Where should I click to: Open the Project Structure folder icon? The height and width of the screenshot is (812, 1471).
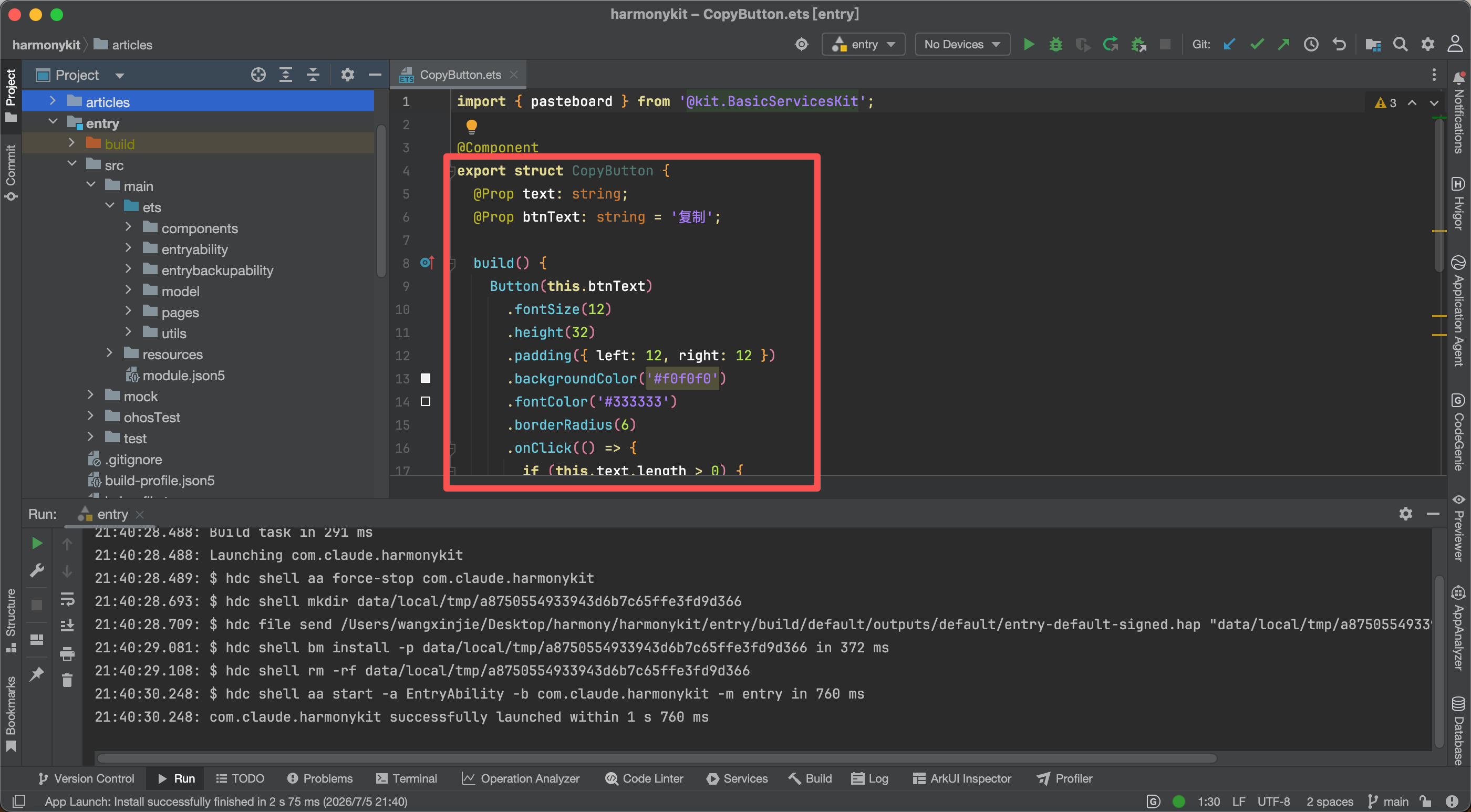(1373, 45)
